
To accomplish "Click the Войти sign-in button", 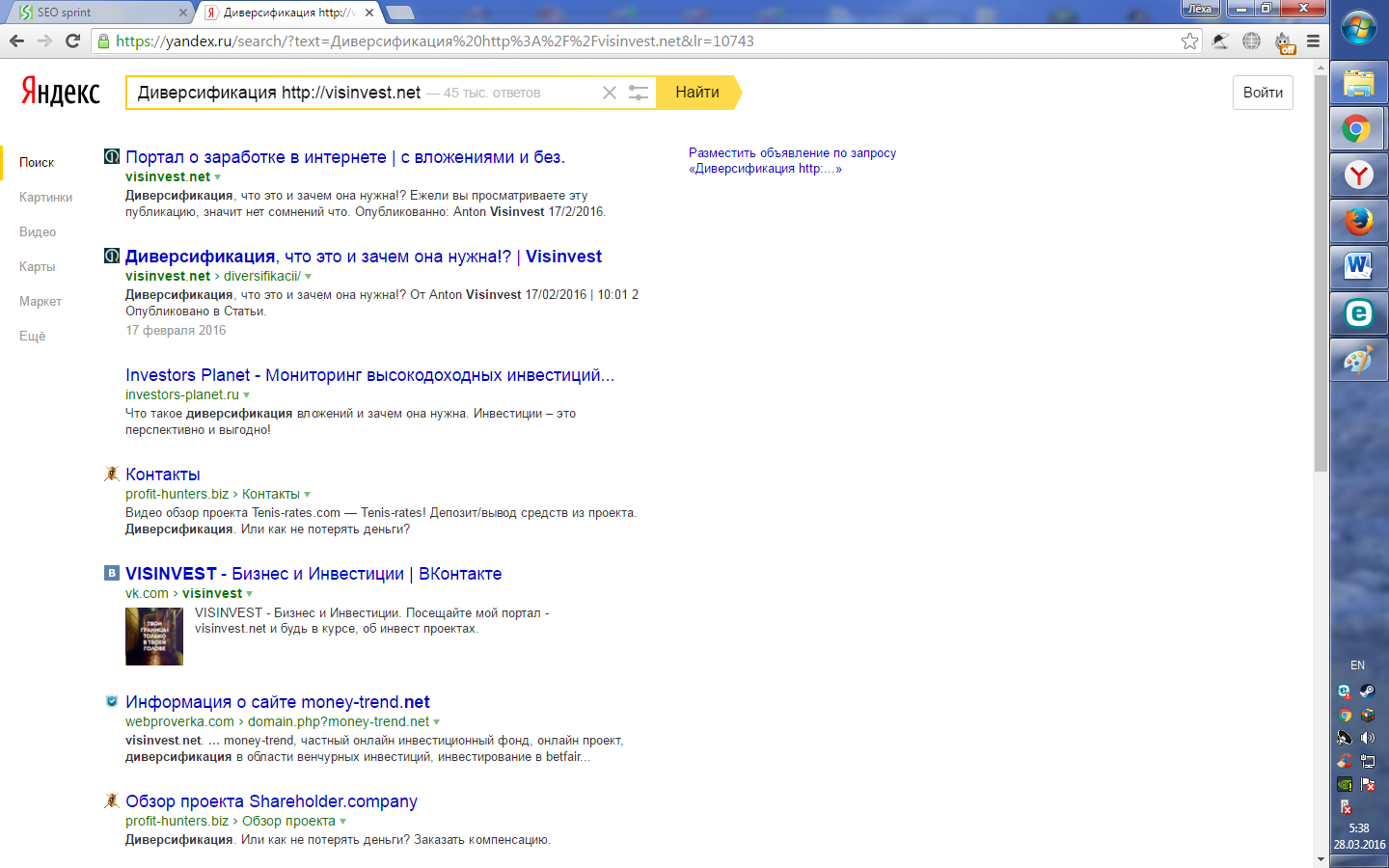I will pos(1263,93).
